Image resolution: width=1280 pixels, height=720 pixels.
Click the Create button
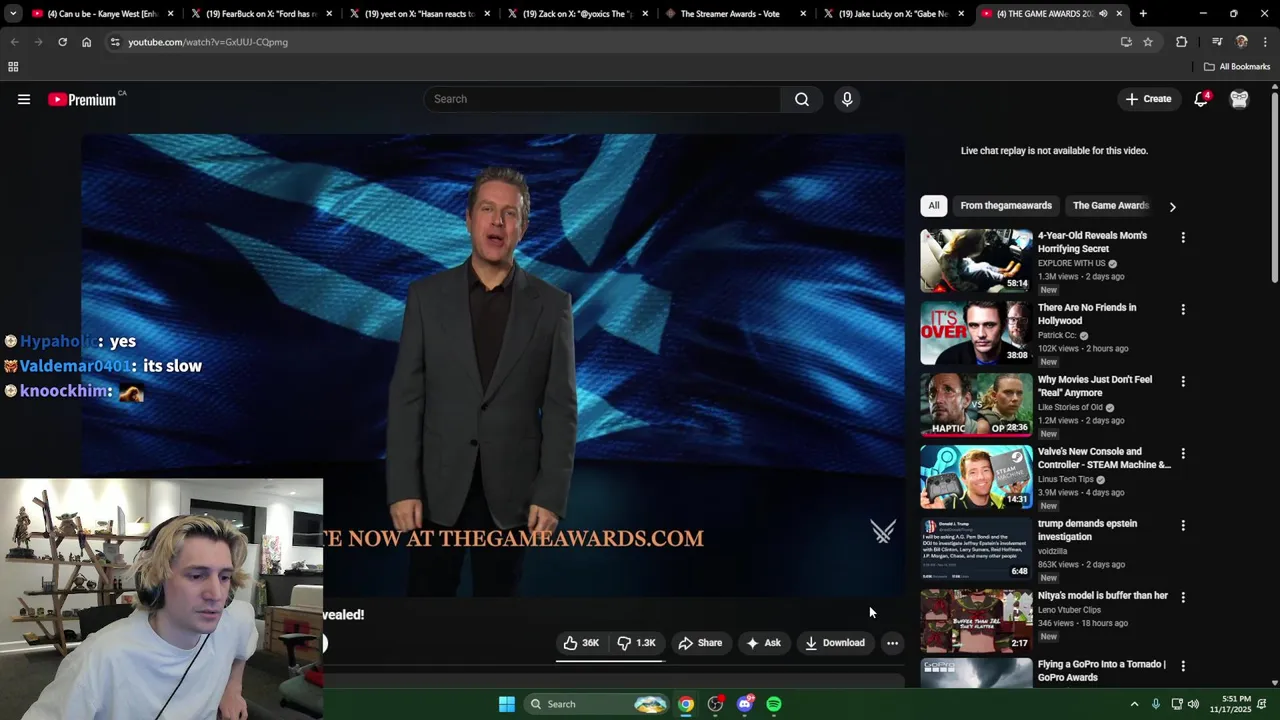coord(1148,99)
